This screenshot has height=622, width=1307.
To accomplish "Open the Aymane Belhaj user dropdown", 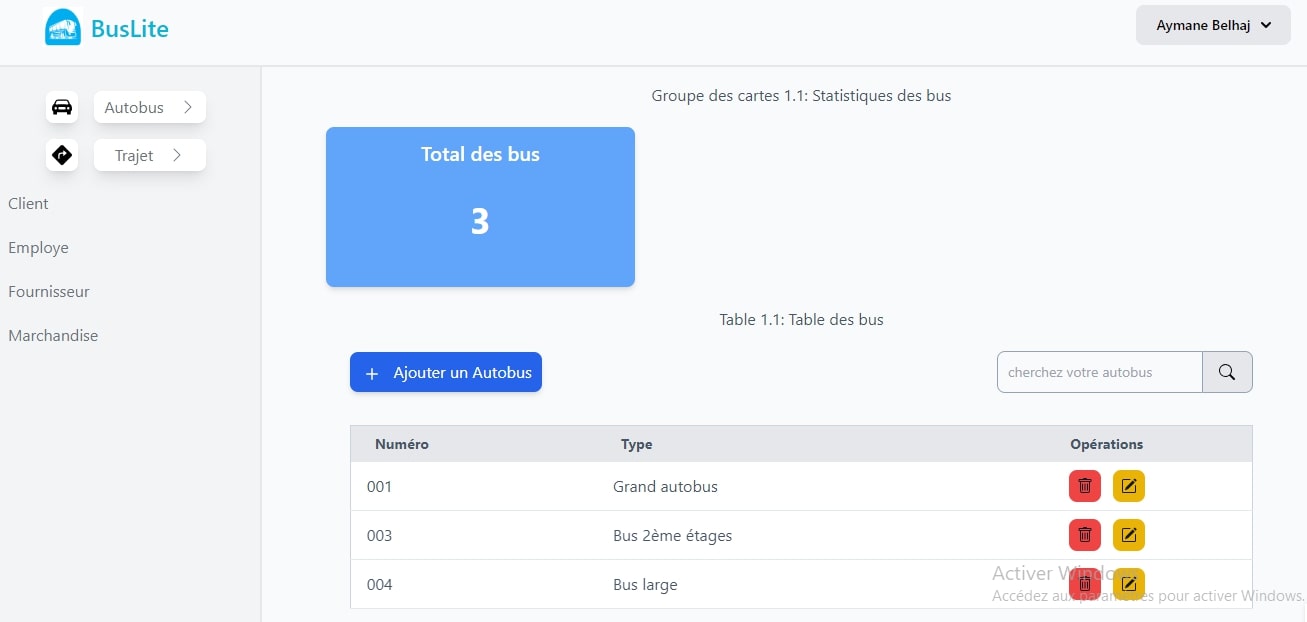I will 1213,25.
